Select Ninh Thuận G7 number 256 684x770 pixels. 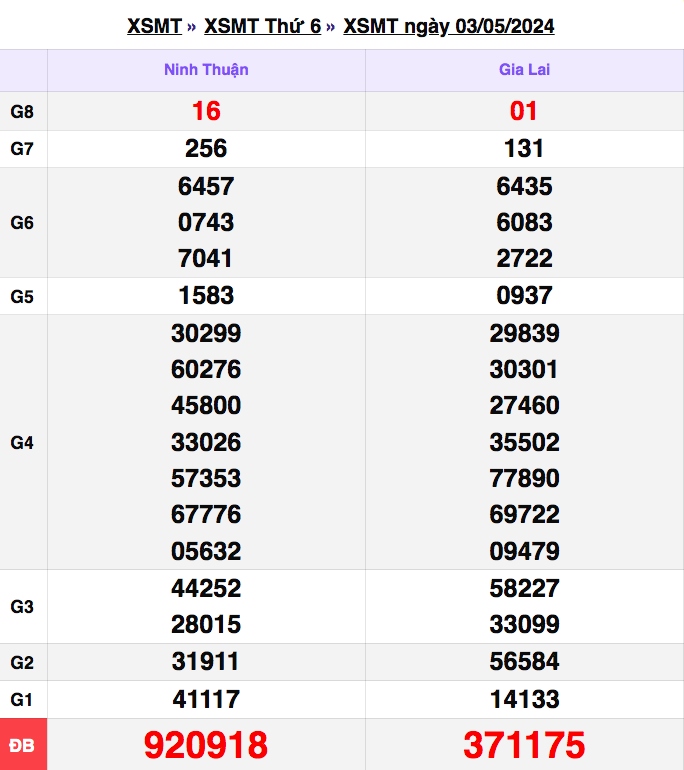point(206,148)
